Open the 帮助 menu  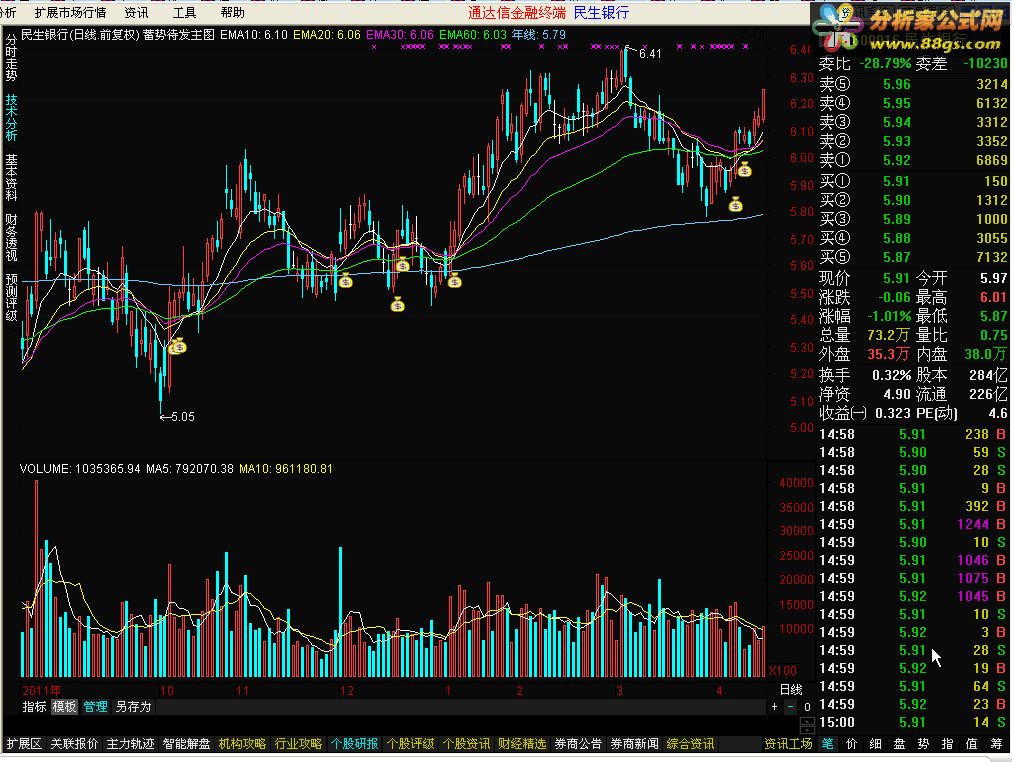232,12
